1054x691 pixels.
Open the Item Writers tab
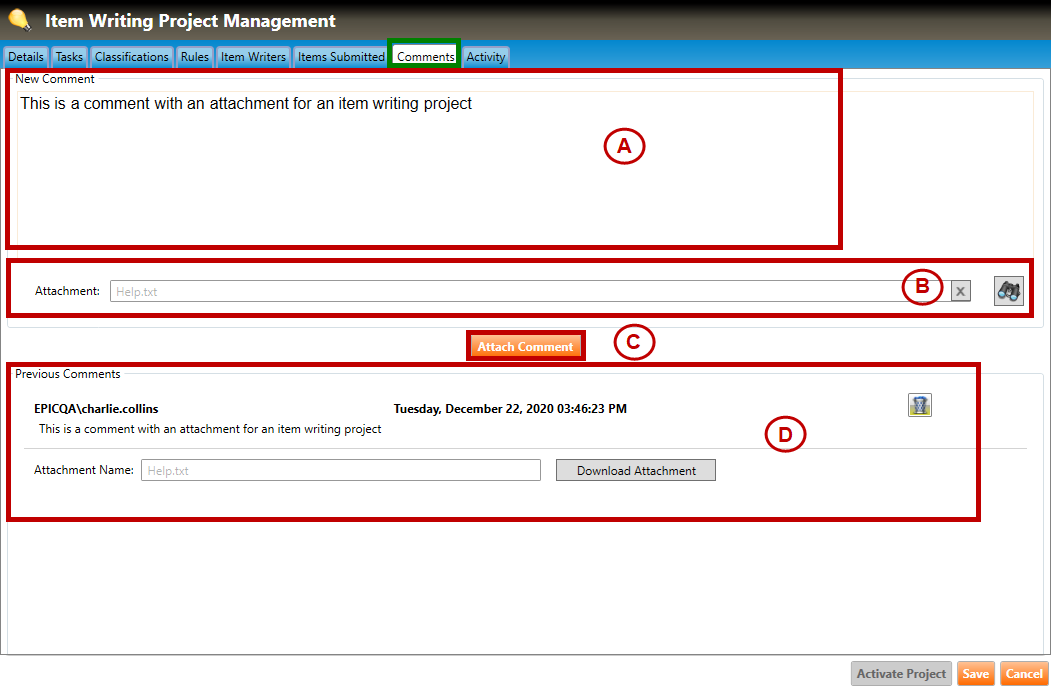click(x=253, y=57)
